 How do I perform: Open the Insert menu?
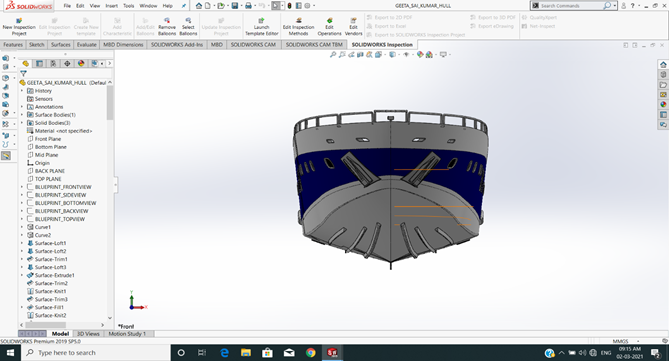111,6
